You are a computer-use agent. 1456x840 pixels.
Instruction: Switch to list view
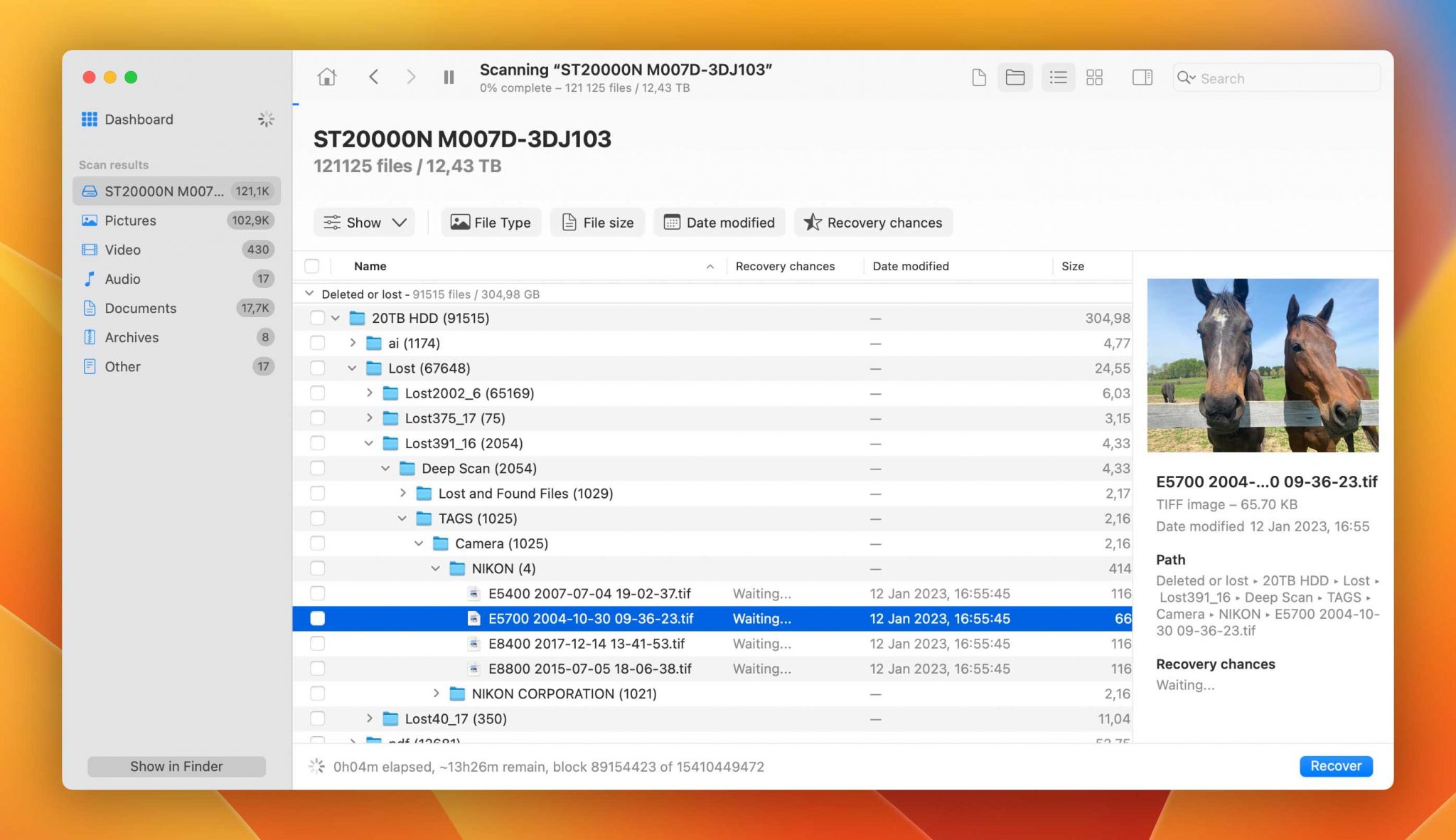click(x=1057, y=77)
